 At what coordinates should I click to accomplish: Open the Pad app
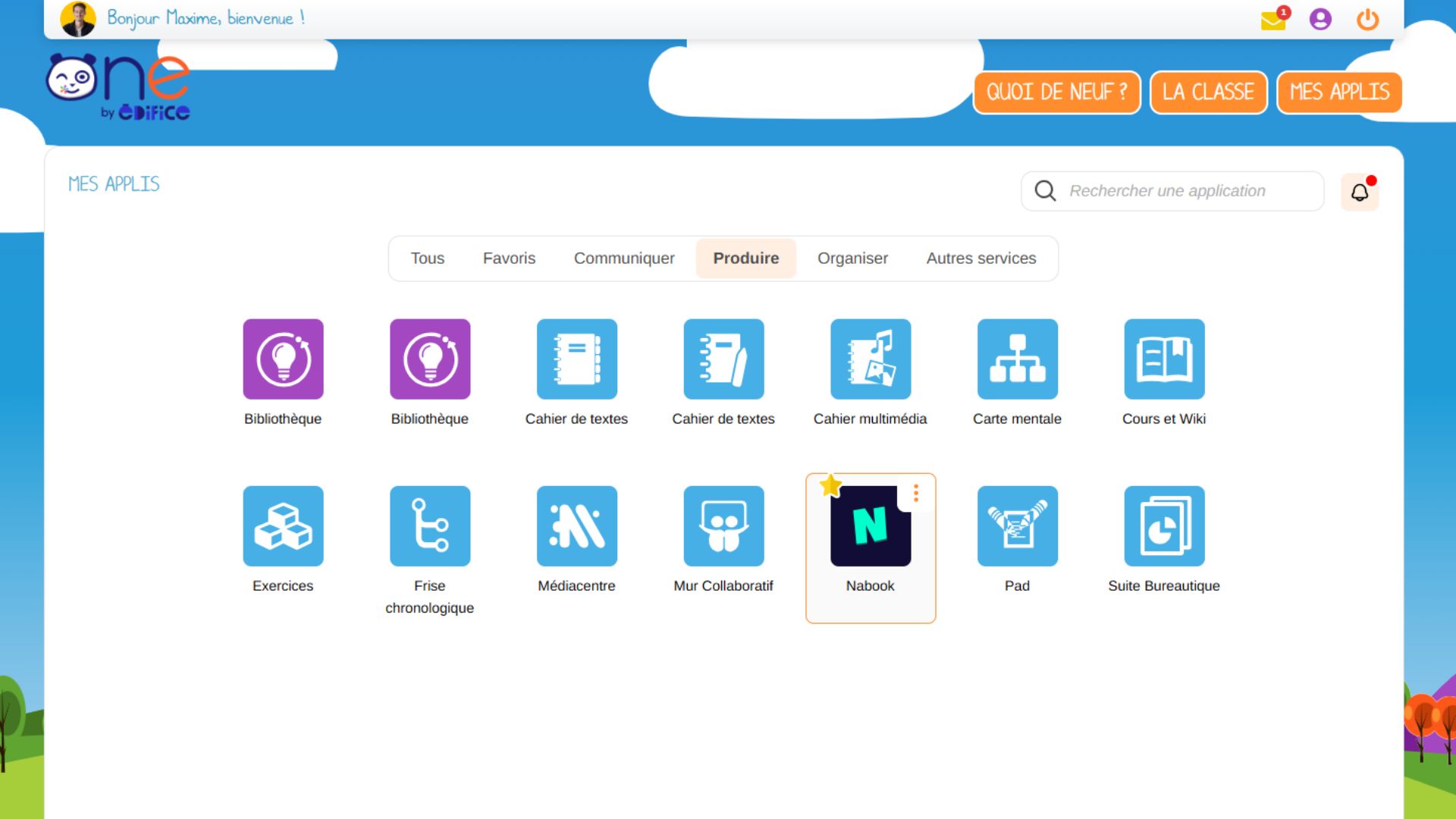(1017, 526)
